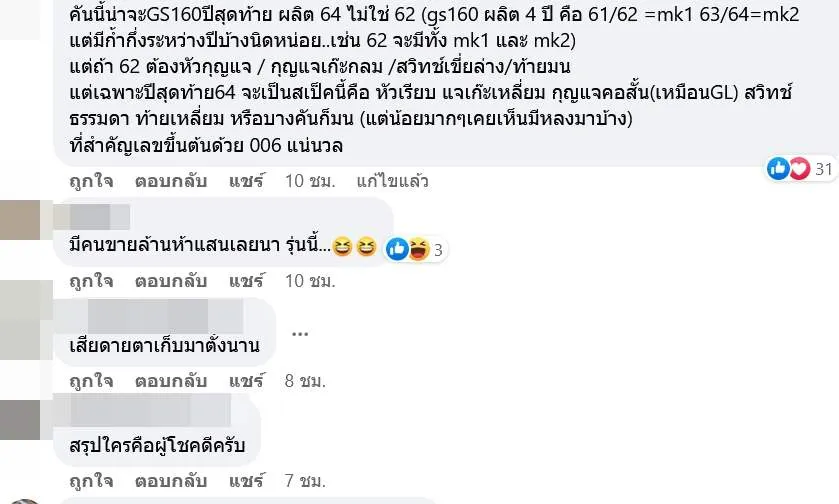This screenshot has width=839, height=504.
Task: Open avatar next to สรุปใครคือผู้โชคดีครับ comment
Action: coord(20,420)
